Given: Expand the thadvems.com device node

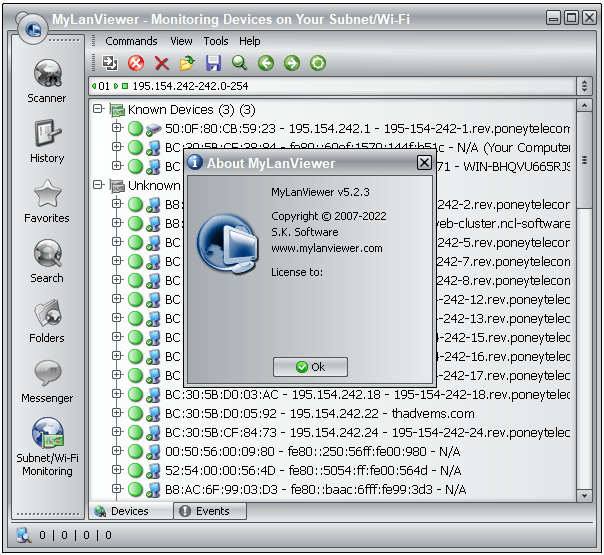Looking at the screenshot, I should (116, 412).
